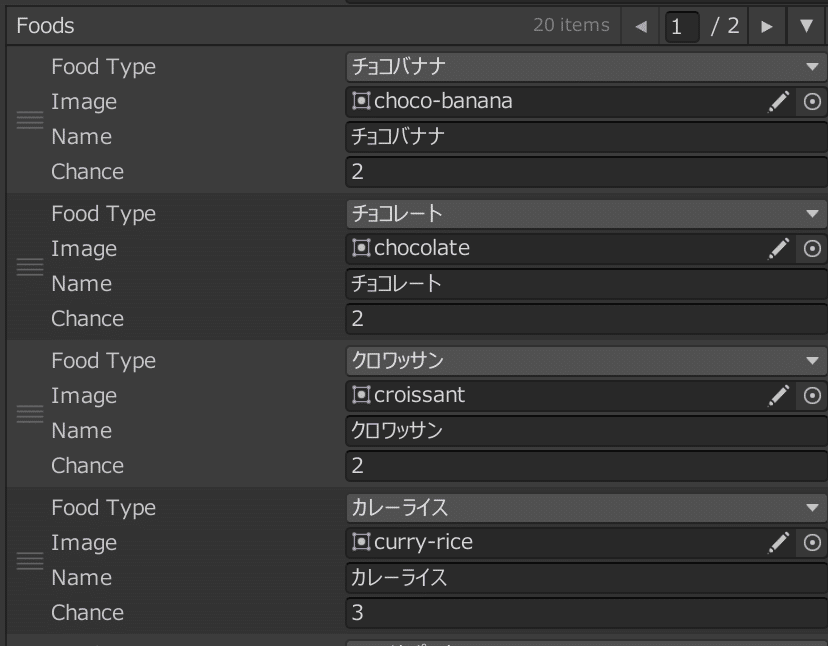This screenshot has height=646, width=828.
Task: Click the pencil edit icon for choco-banana image
Action: [779, 101]
